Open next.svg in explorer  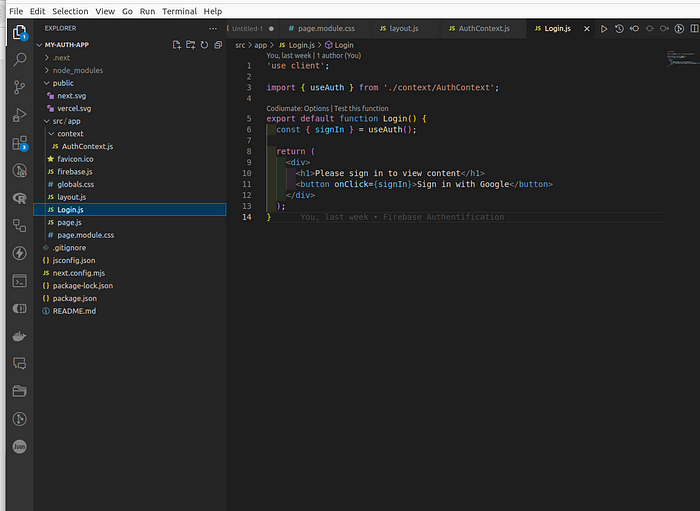pyautogui.click(x=71, y=96)
